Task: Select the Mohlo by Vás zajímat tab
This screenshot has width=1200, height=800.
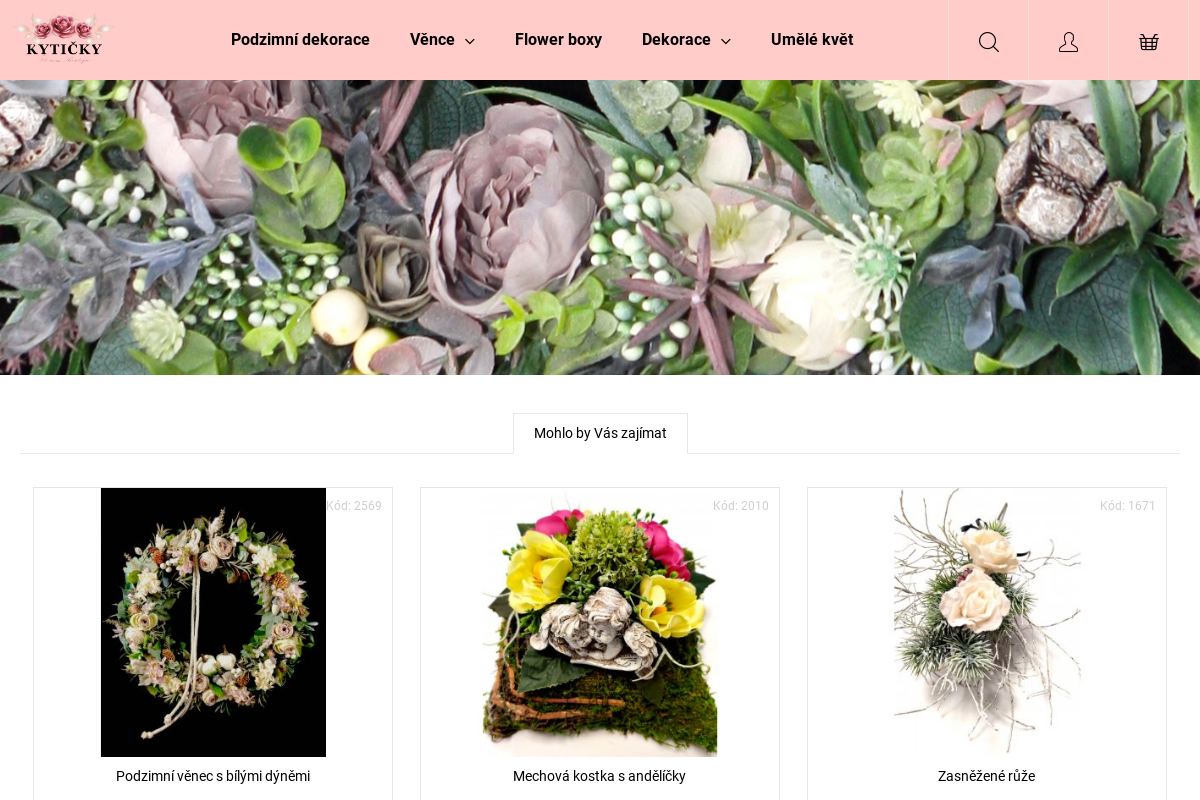Action: coord(600,433)
